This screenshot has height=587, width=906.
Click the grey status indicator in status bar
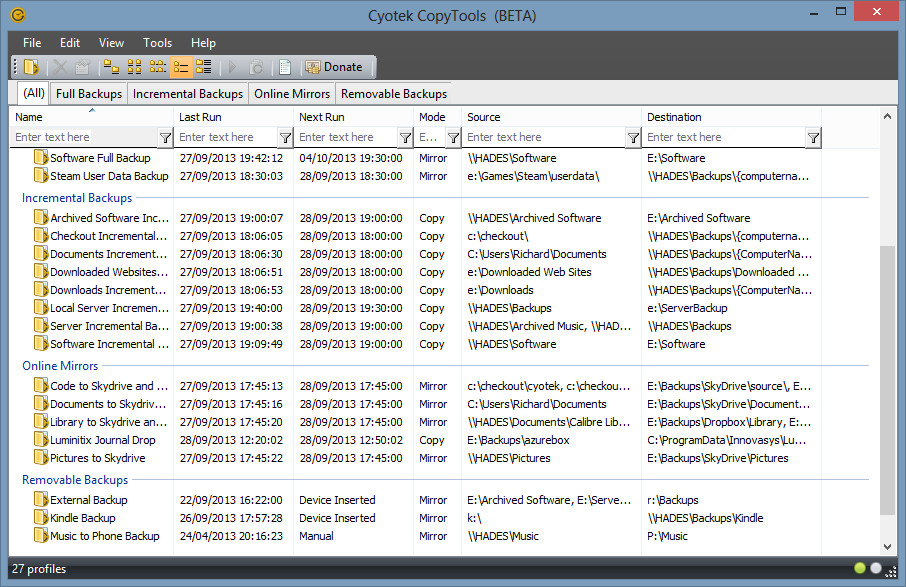876,568
